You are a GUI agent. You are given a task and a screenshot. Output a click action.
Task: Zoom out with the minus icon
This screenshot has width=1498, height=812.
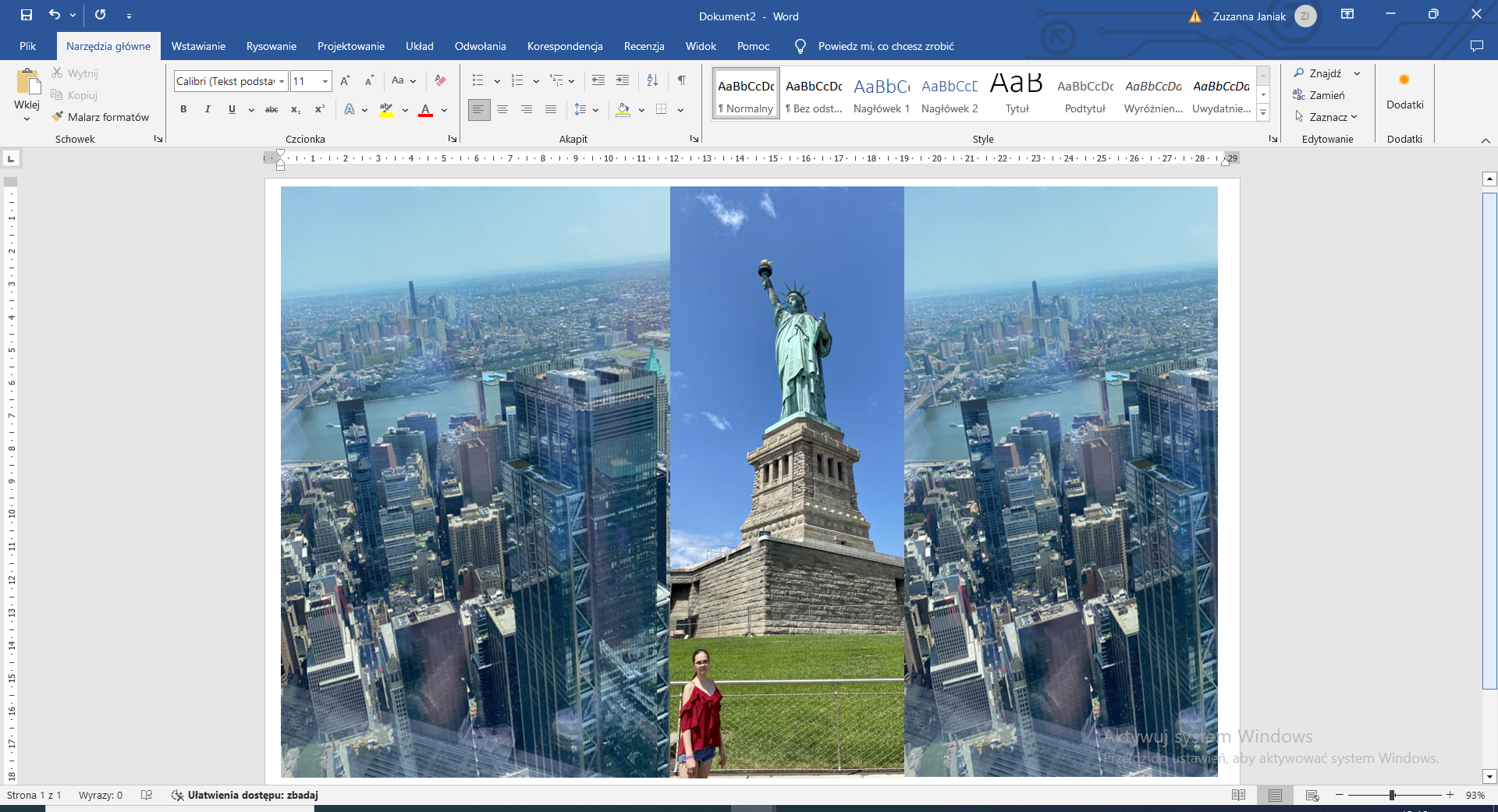[x=1340, y=796]
